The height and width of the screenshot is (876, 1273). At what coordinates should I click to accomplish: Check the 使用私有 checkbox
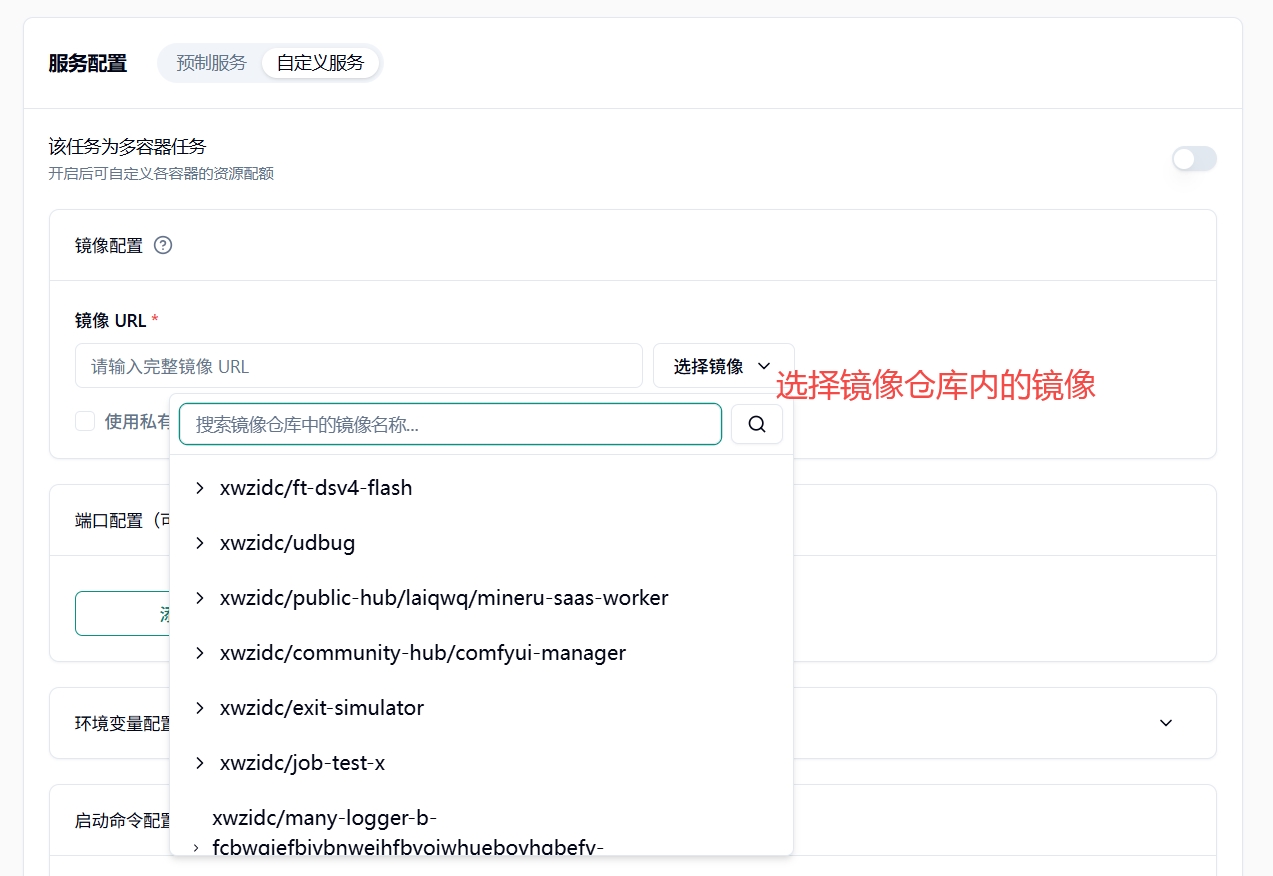(x=85, y=421)
